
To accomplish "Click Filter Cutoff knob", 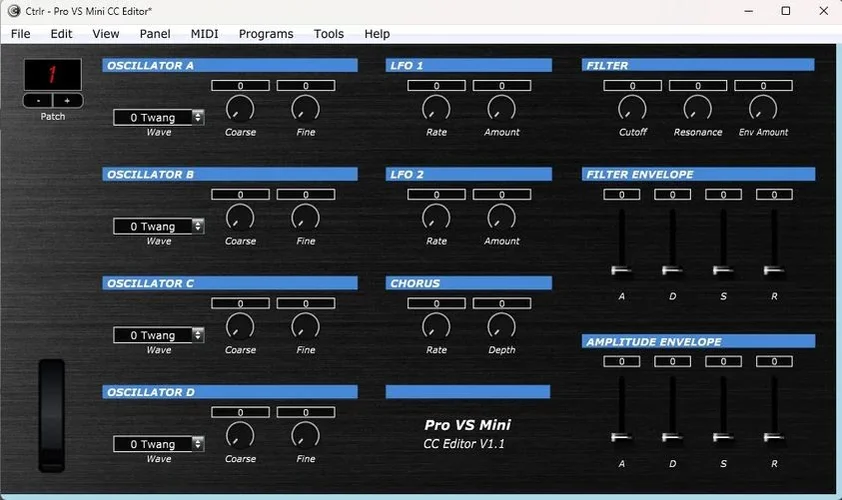I will [x=633, y=109].
